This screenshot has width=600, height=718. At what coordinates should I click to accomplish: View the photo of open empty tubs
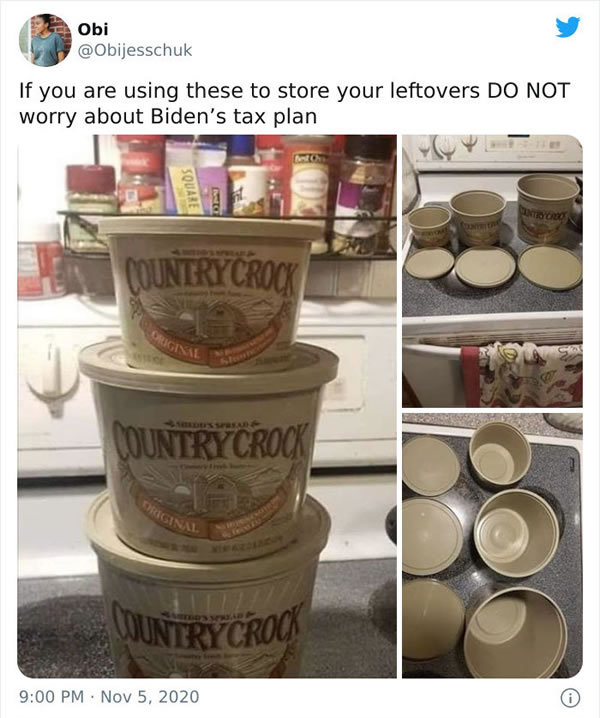click(492, 546)
